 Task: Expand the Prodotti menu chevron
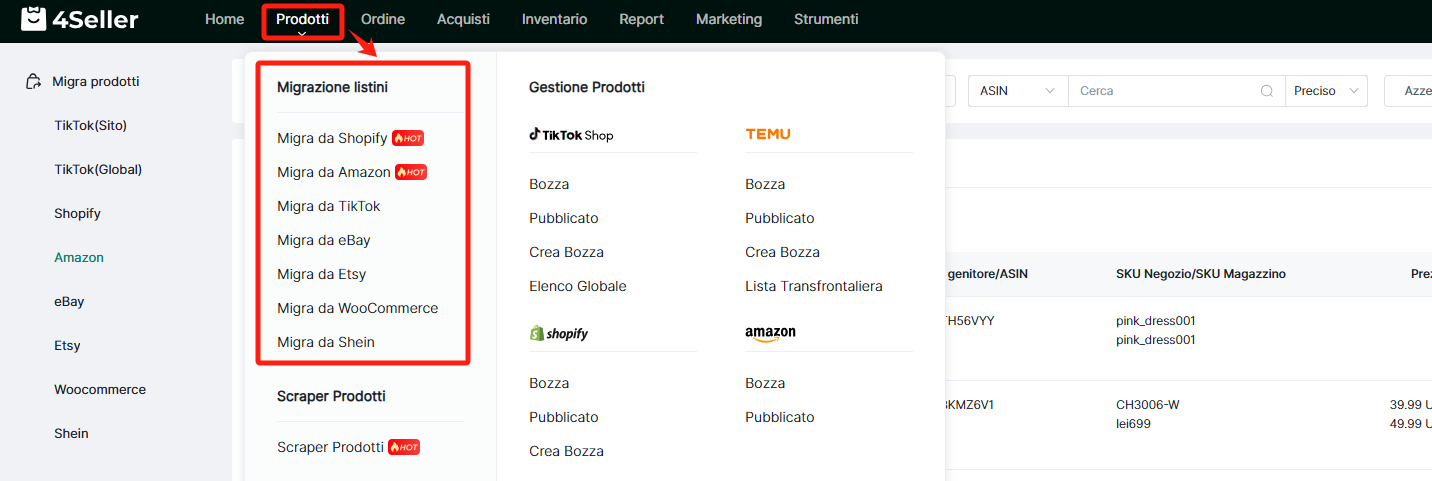(x=302, y=34)
